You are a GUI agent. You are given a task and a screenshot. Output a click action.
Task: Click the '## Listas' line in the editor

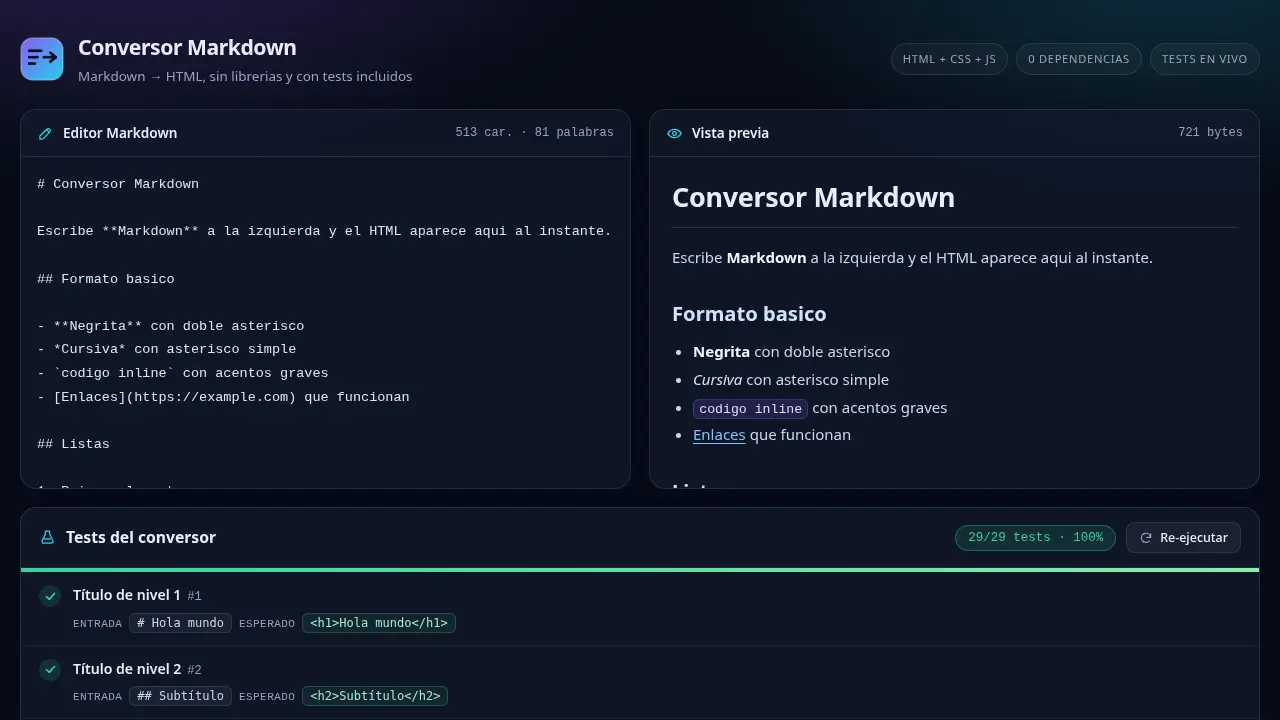(x=73, y=444)
